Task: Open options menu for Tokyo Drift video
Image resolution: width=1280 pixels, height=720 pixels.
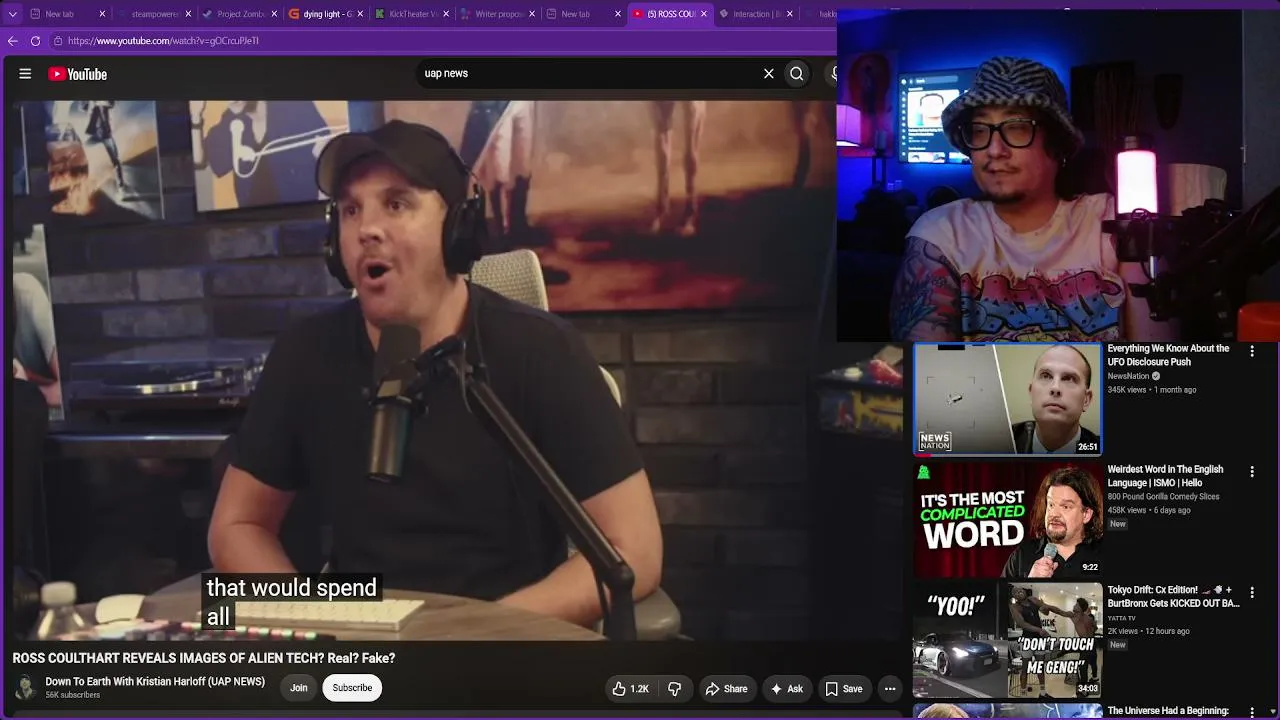Action: [1252, 592]
